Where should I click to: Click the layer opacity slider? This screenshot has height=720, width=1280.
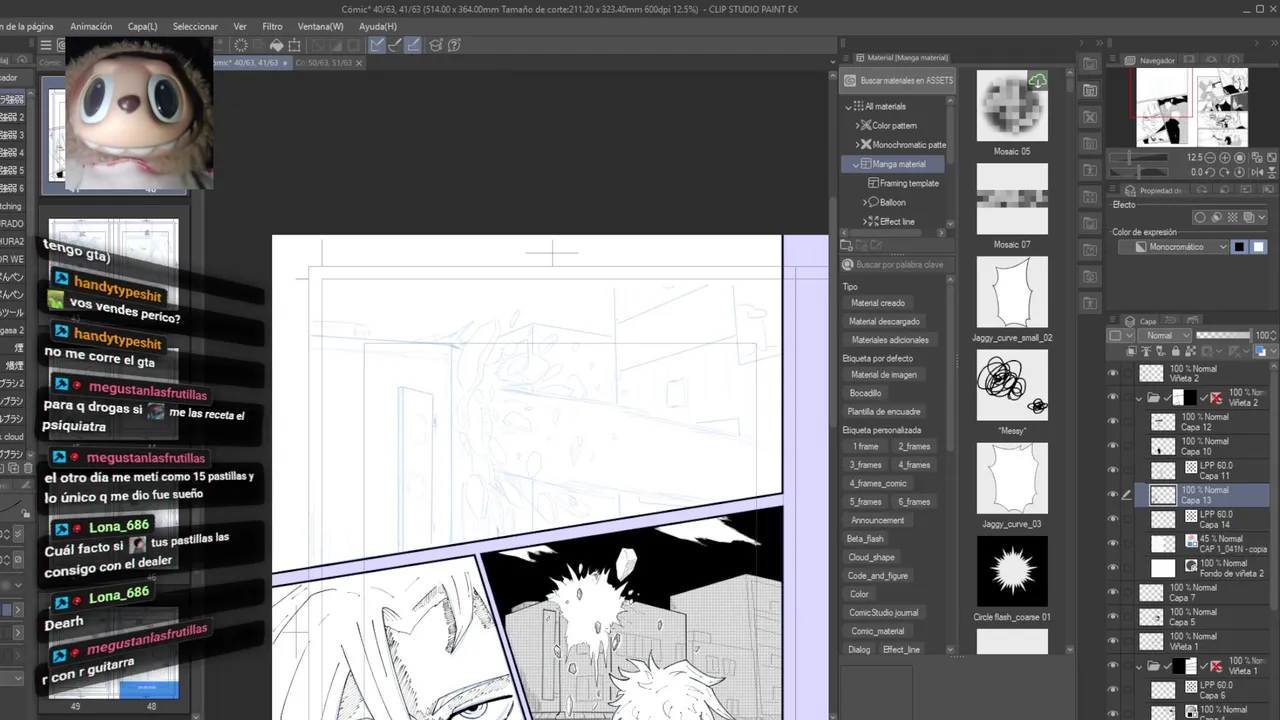(x=1223, y=335)
